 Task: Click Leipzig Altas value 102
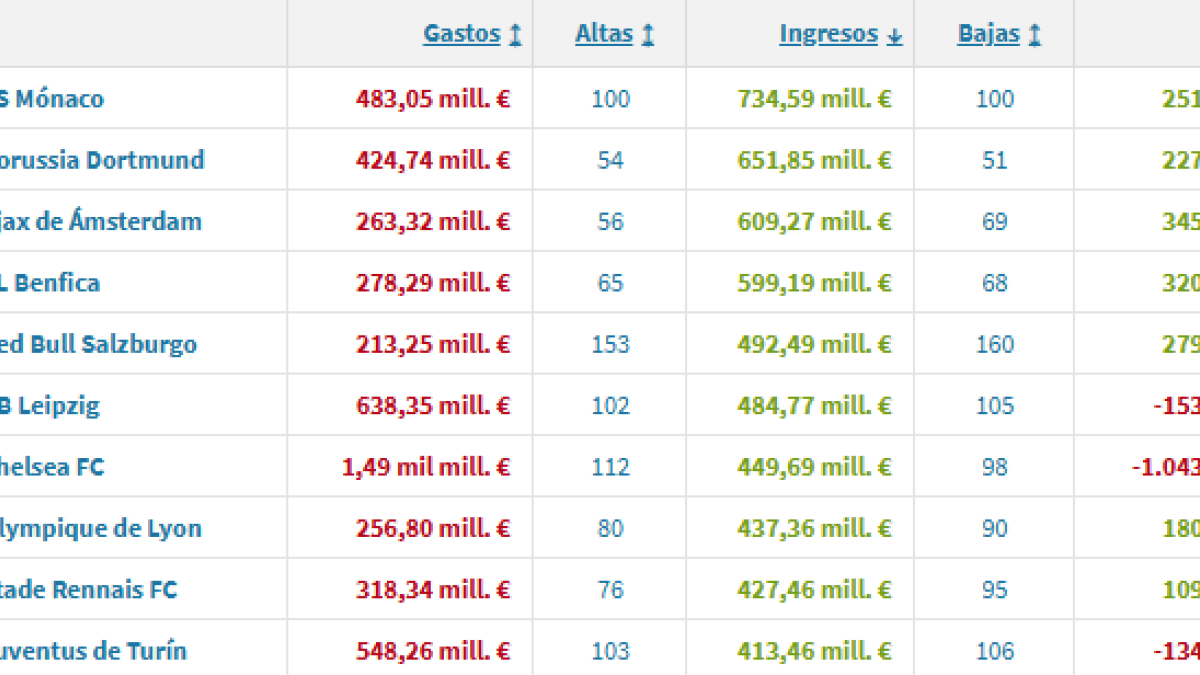610,406
